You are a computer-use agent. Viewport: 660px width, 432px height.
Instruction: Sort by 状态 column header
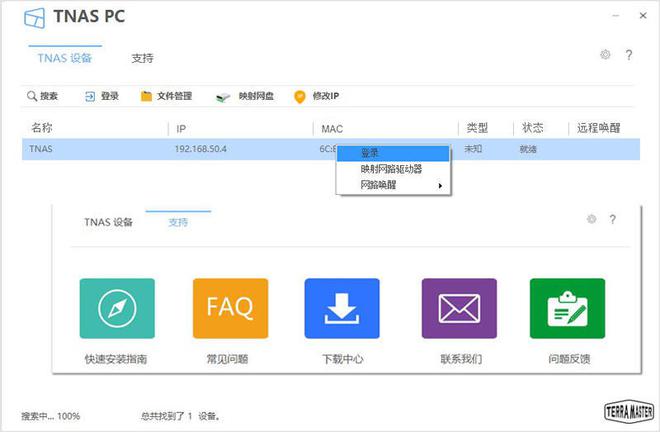(532, 128)
